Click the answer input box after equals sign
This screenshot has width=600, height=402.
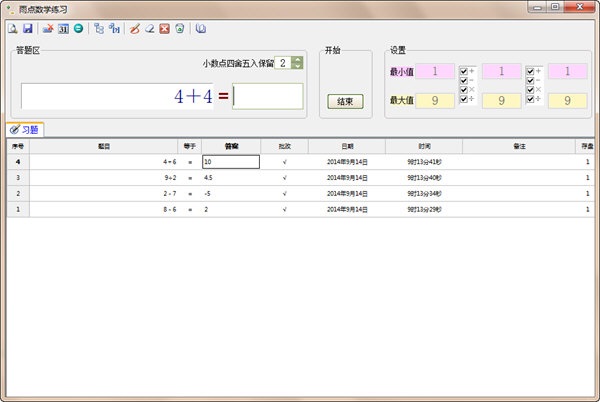[268, 96]
